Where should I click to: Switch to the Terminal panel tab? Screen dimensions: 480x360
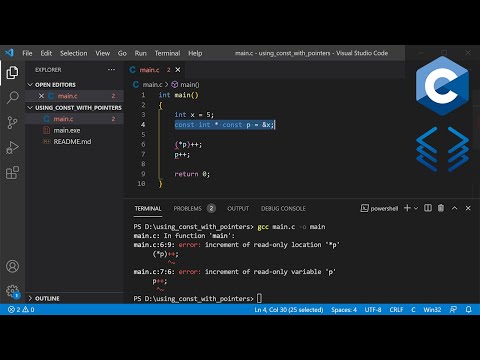tap(148, 209)
